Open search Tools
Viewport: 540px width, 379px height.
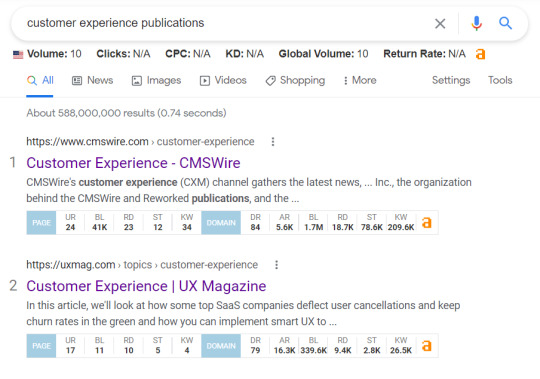tap(500, 80)
